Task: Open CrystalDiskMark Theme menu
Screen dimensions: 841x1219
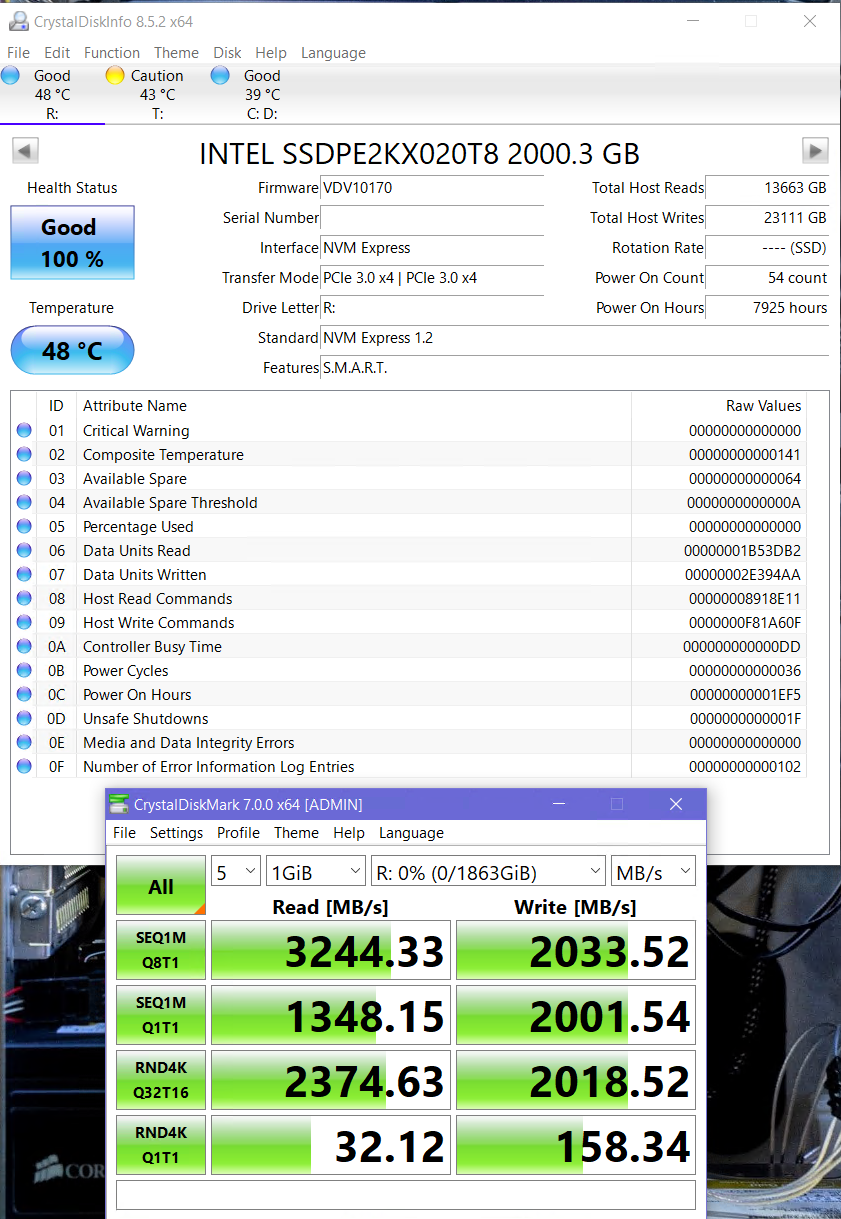Action: tap(296, 833)
